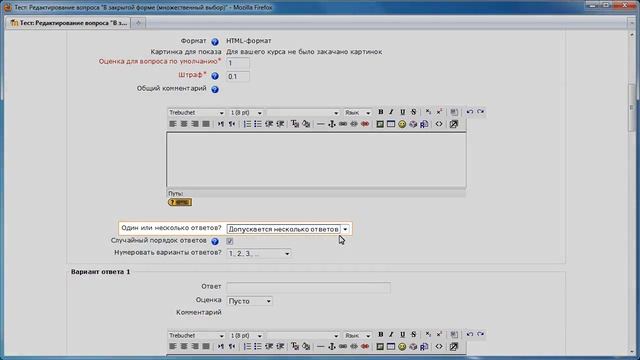Screen dimensions: 640x360
Task: Click the Штраф input field
Action: pos(238,76)
